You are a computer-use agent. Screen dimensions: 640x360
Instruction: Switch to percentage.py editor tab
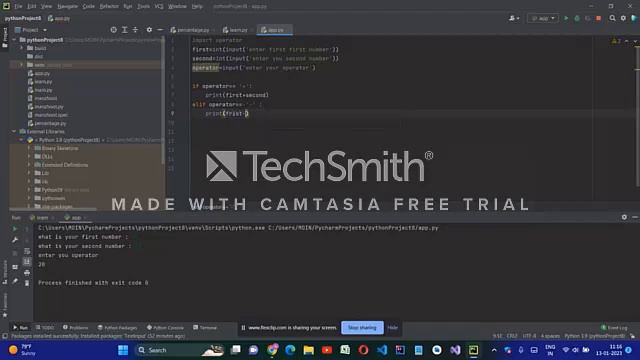click(x=193, y=30)
